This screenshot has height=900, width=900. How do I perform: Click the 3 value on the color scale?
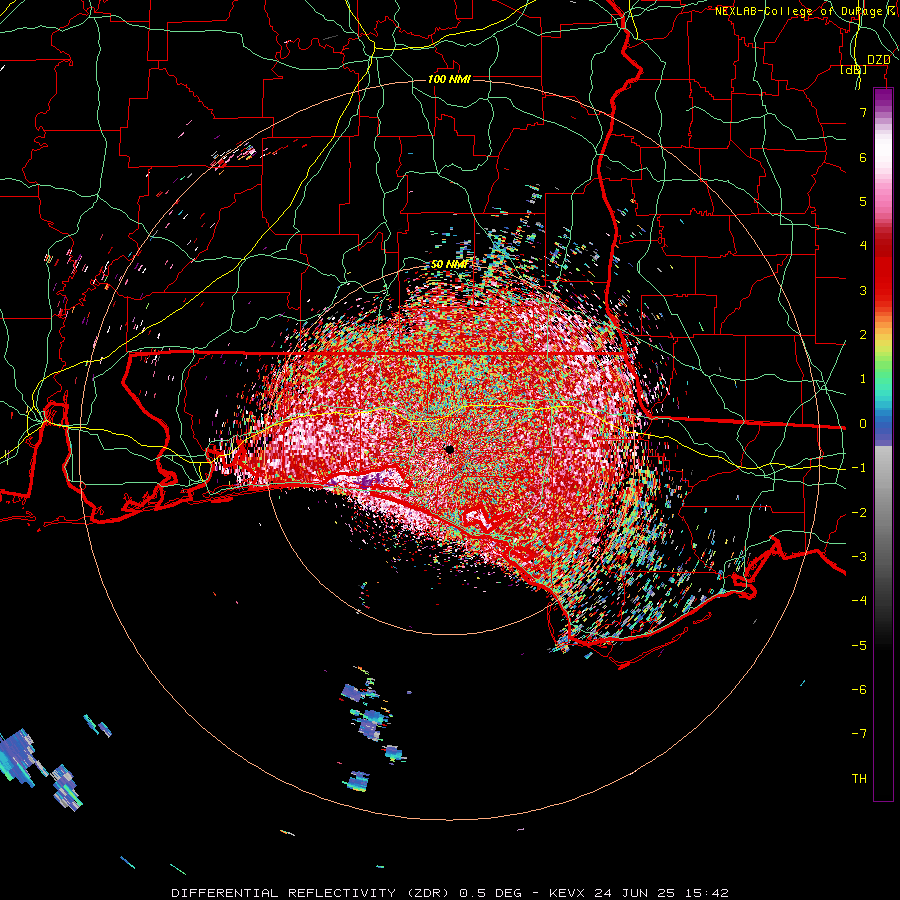(x=863, y=290)
